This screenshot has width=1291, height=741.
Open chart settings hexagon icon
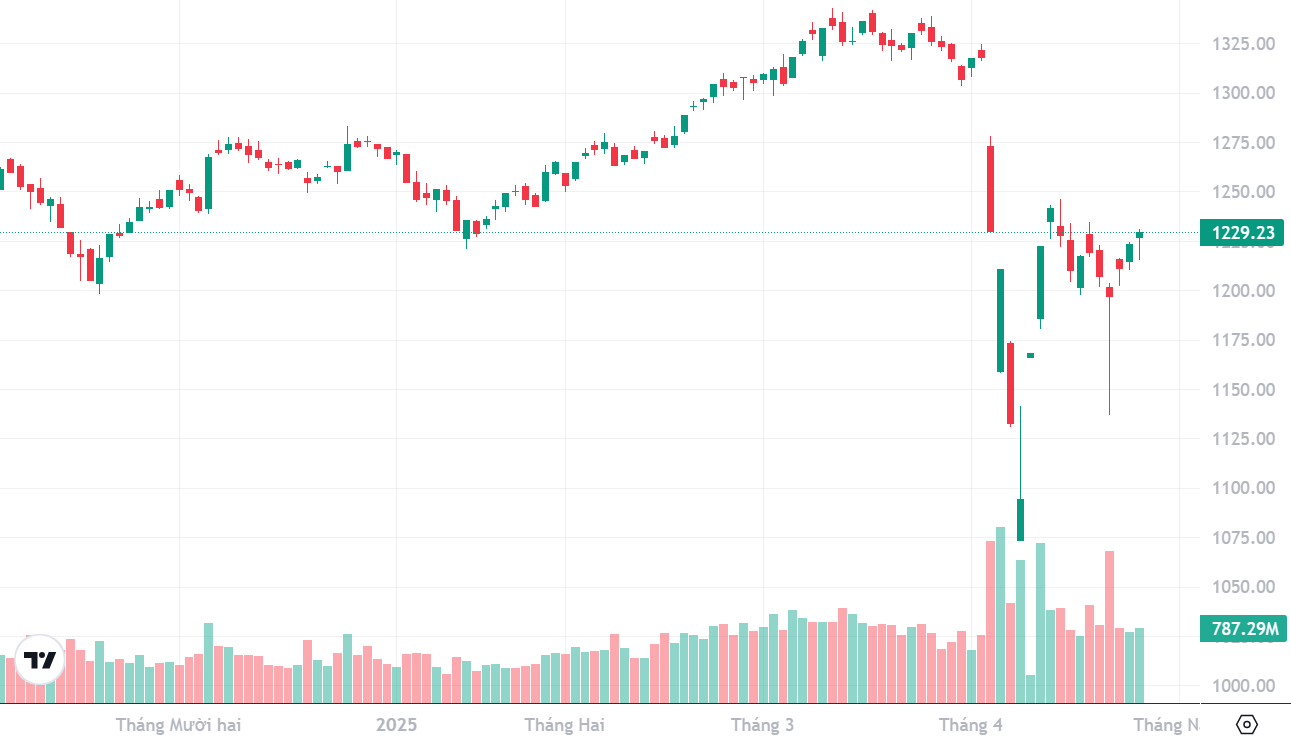coord(1246,724)
